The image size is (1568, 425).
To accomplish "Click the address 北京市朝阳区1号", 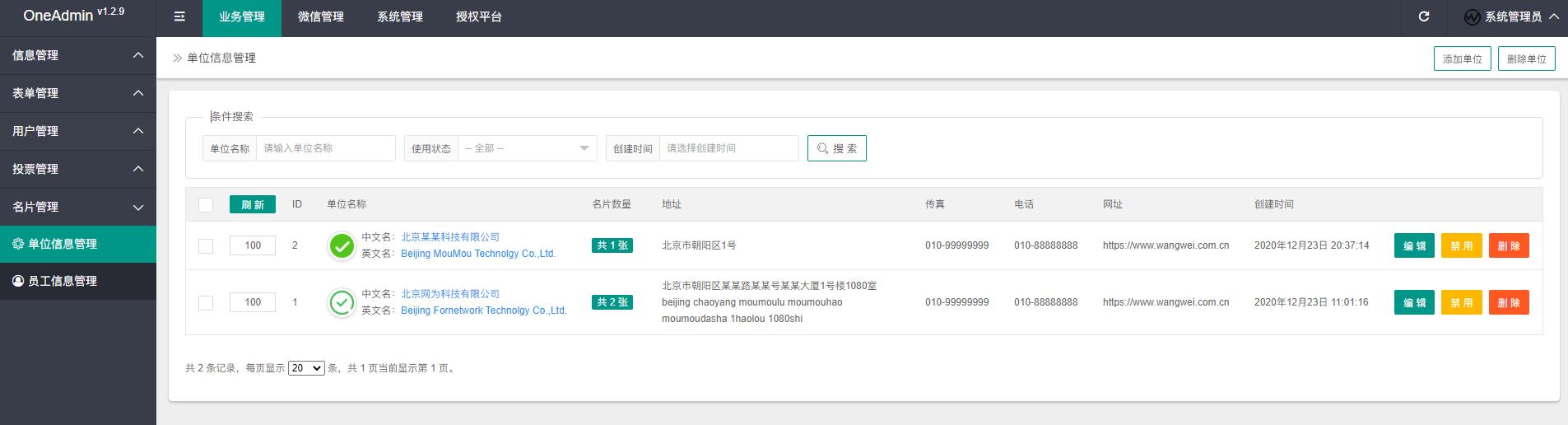I will click(x=699, y=245).
